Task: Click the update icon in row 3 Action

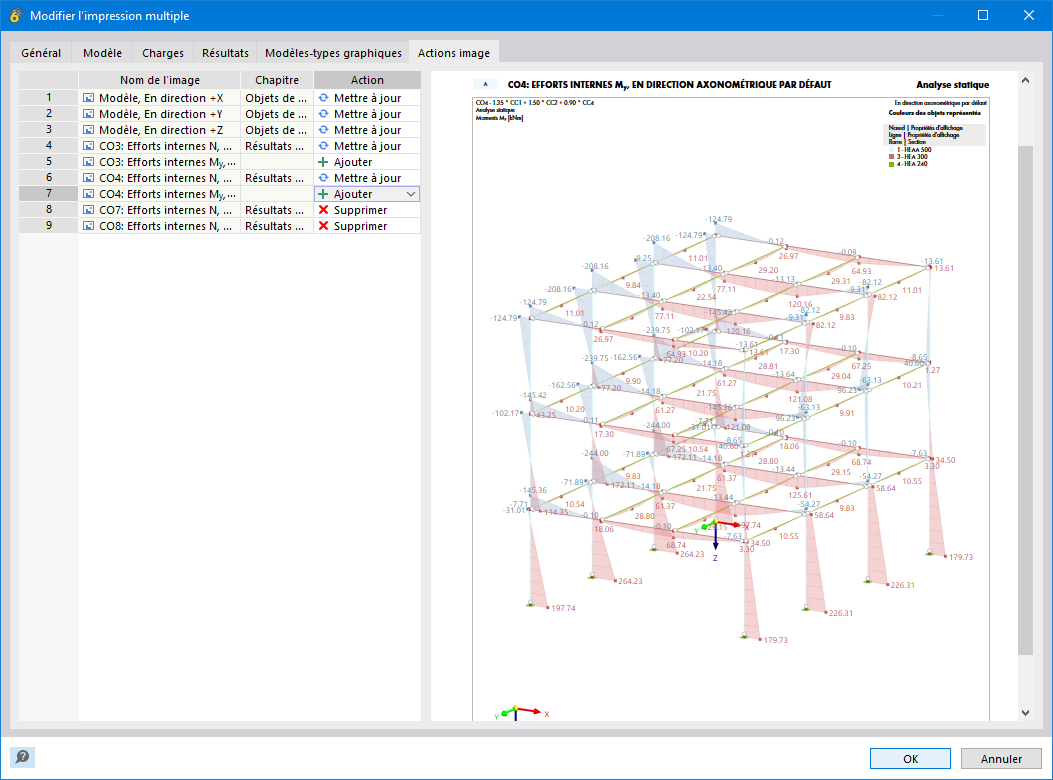Action: [323, 130]
